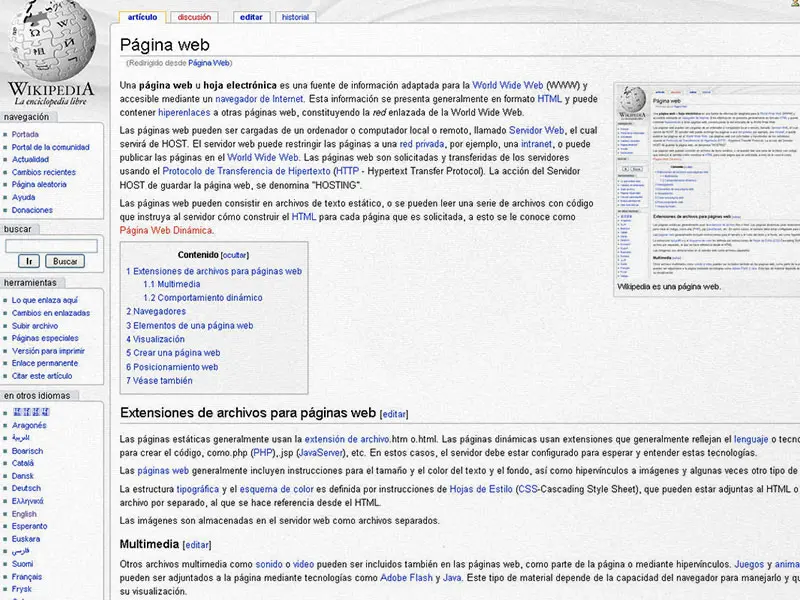The height and width of the screenshot is (600, 800).
Task: Switch to the discusión tab
Action: (x=194, y=17)
